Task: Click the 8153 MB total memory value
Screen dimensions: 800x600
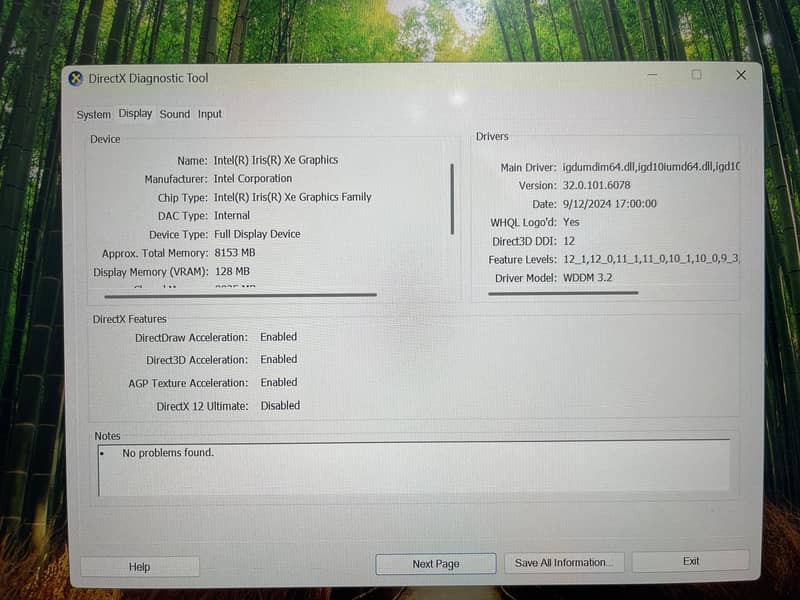Action: 235,253
